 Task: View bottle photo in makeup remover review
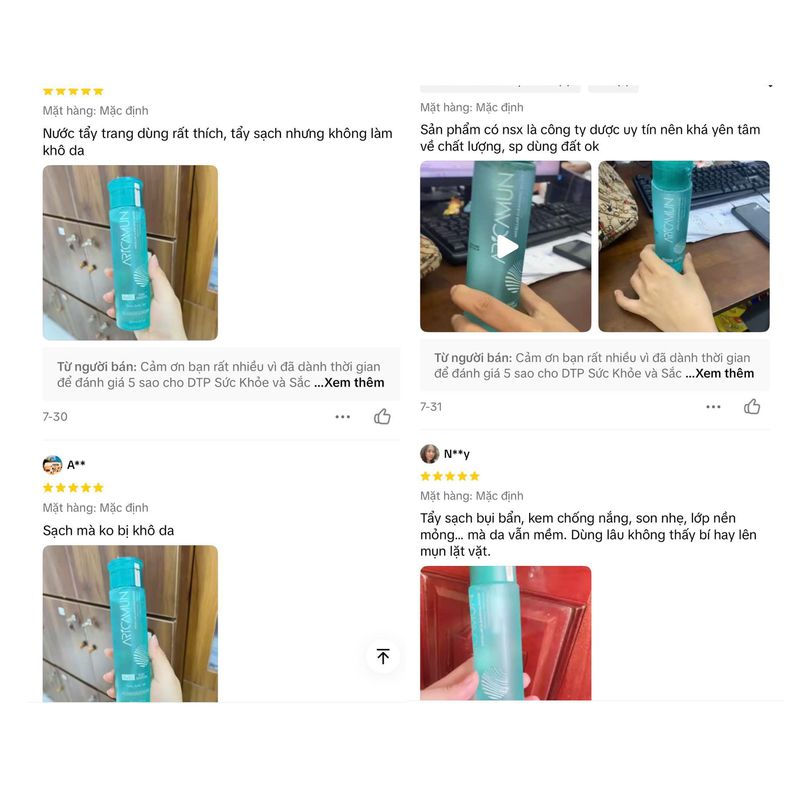(x=130, y=253)
